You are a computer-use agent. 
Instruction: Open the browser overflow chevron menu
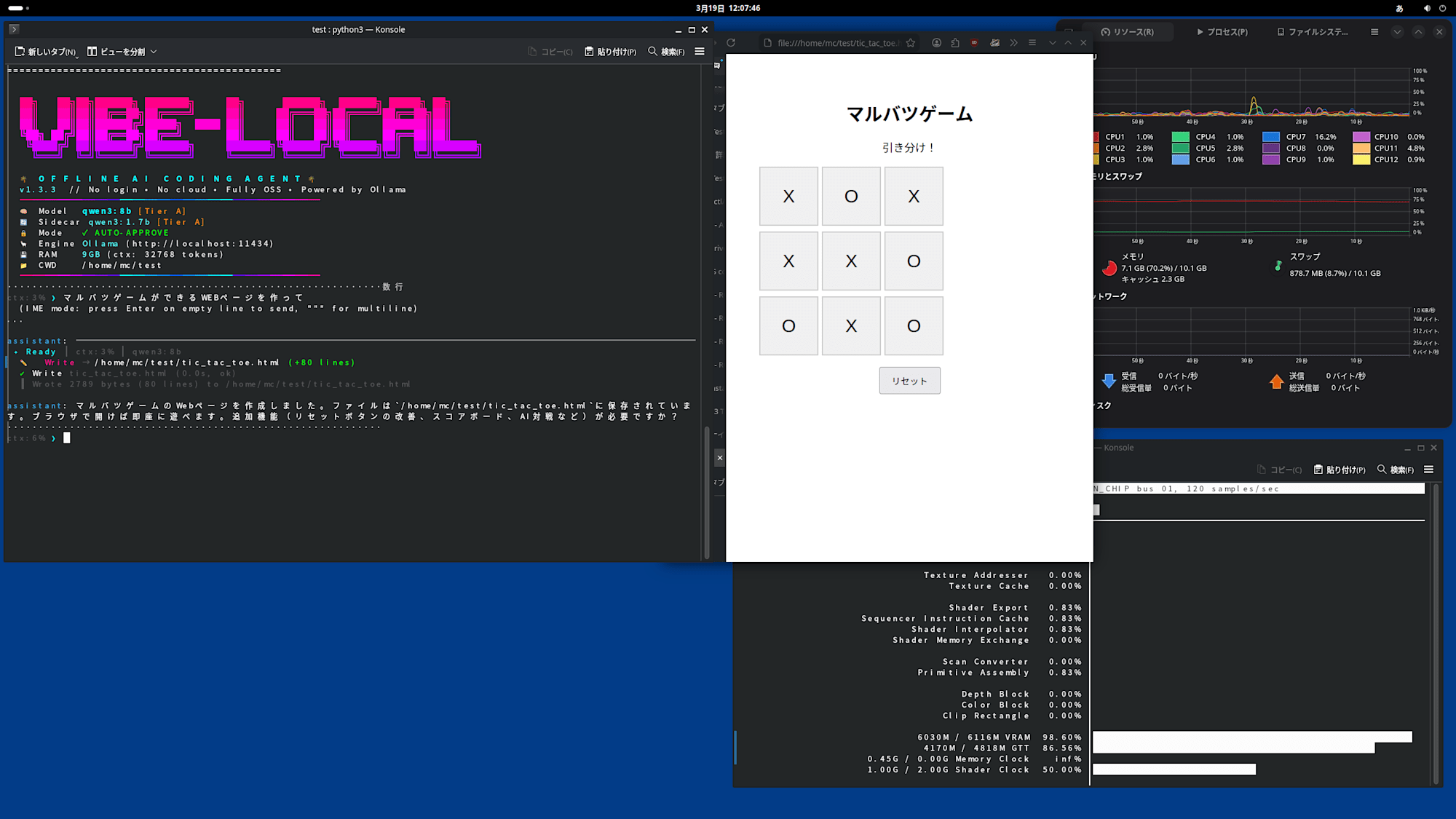(x=1014, y=43)
